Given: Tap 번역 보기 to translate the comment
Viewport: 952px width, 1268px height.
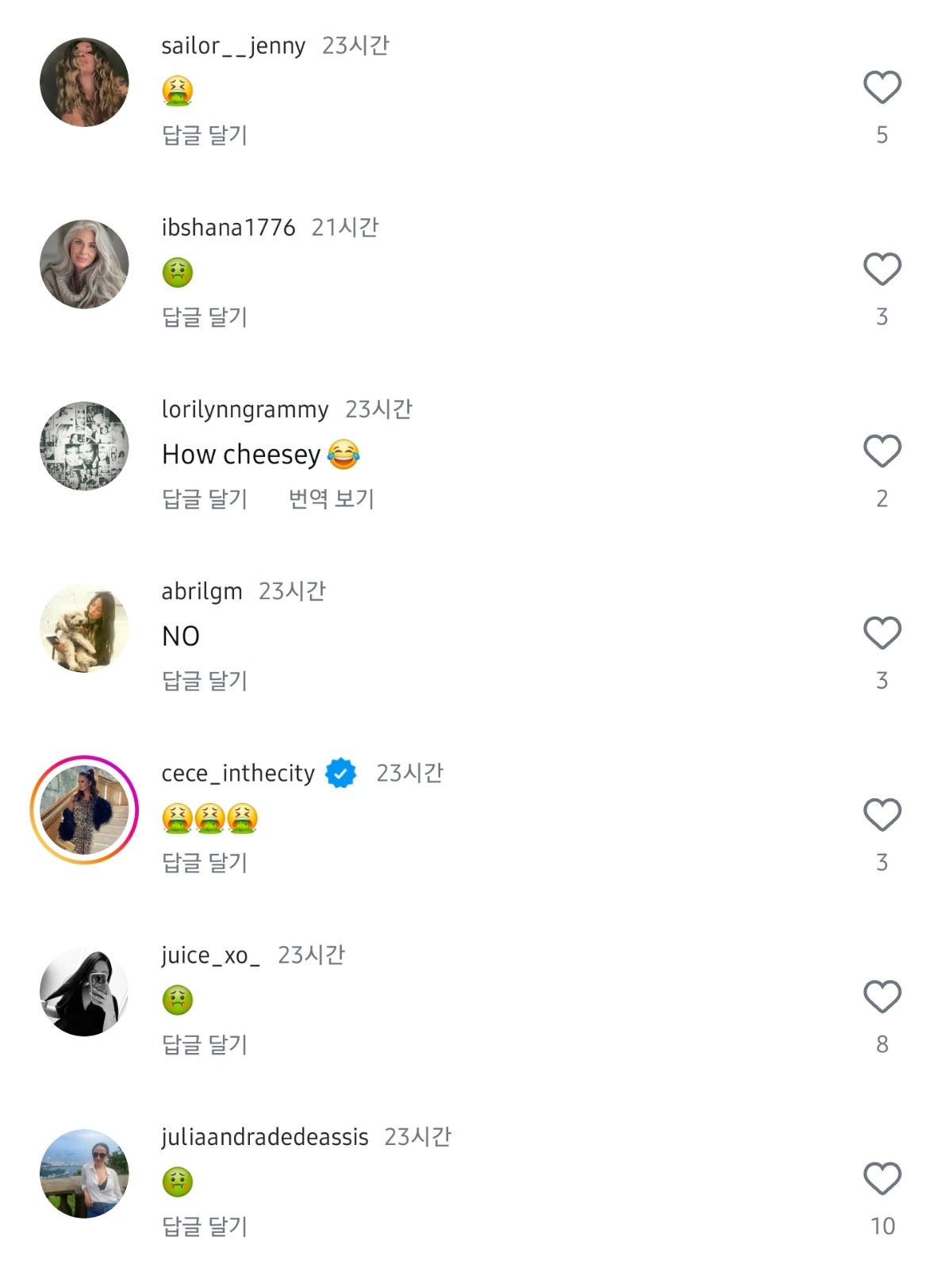Looking at the screenshot, I should (x=331, y=498).
